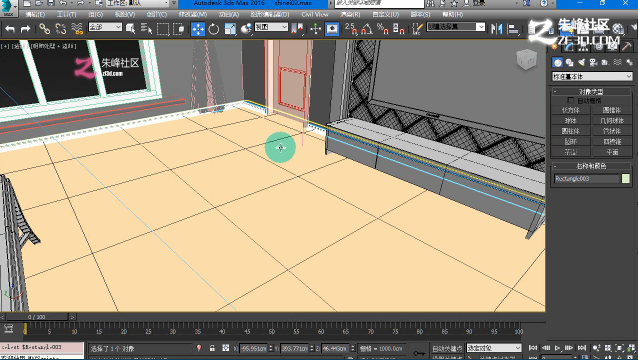Open the 工具(T) menu
This screenshot has height=360, width=638.
[x=66, y=14]
